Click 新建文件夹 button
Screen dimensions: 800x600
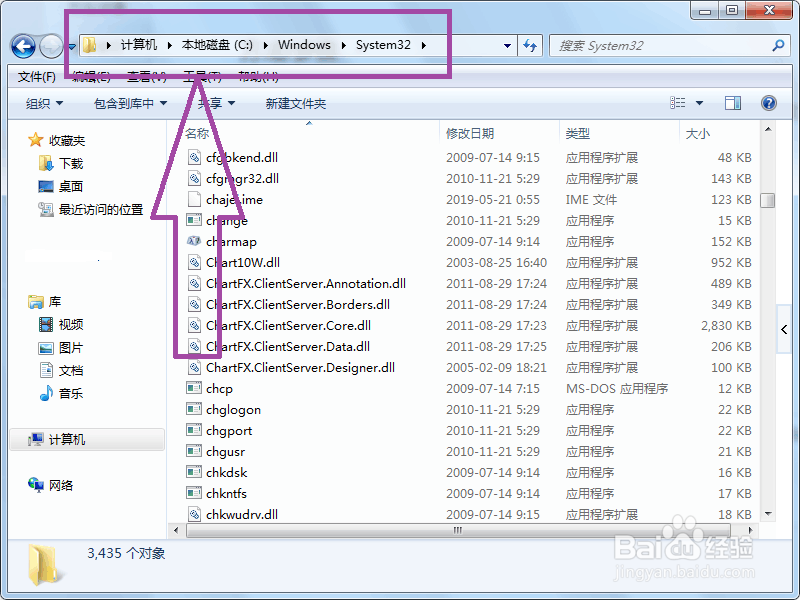[296, 104]
